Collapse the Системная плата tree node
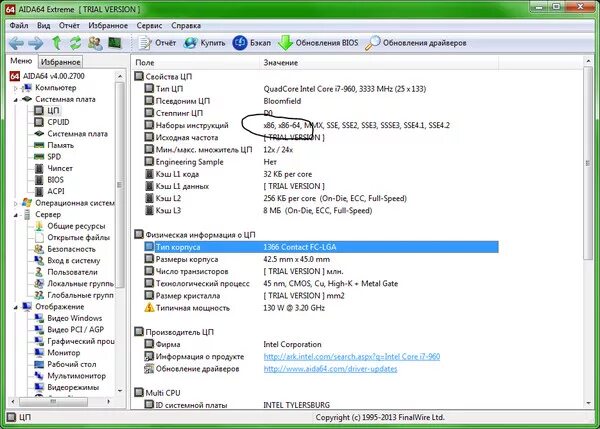 tap(16, 100)
